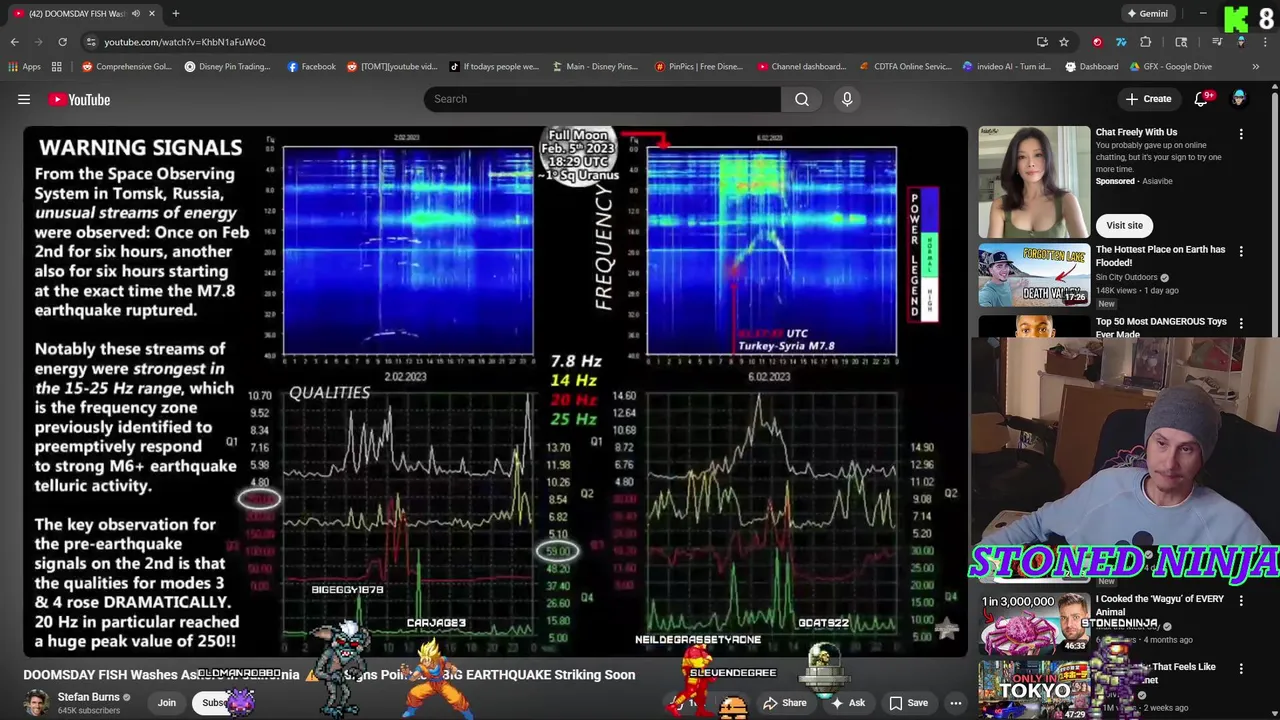Open the Chrome extensions puzzle icon
1280x720 pixels.
(1145, 42)
